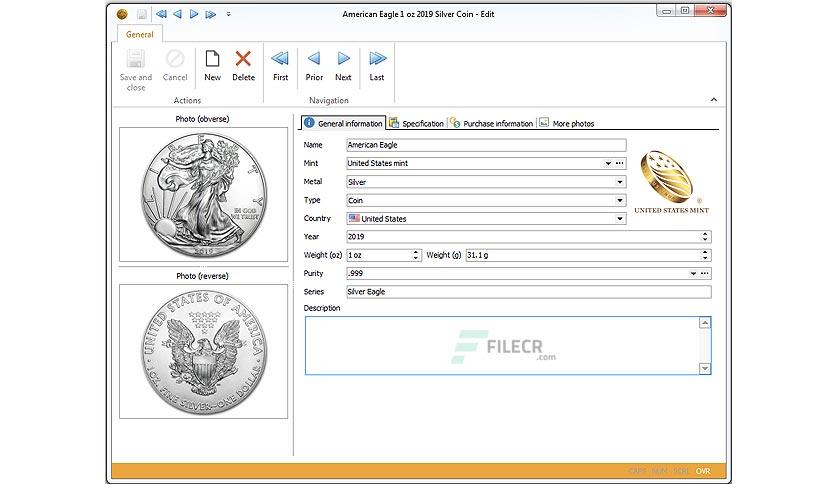Viewport: 836px width, 484px height.
Task: Switch to the Specification tab
Action: pos(417,123)
